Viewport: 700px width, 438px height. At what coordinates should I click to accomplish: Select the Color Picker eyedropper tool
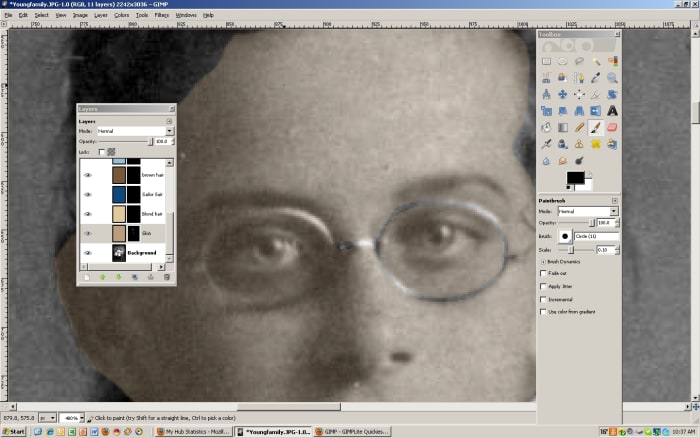[596, 78]
